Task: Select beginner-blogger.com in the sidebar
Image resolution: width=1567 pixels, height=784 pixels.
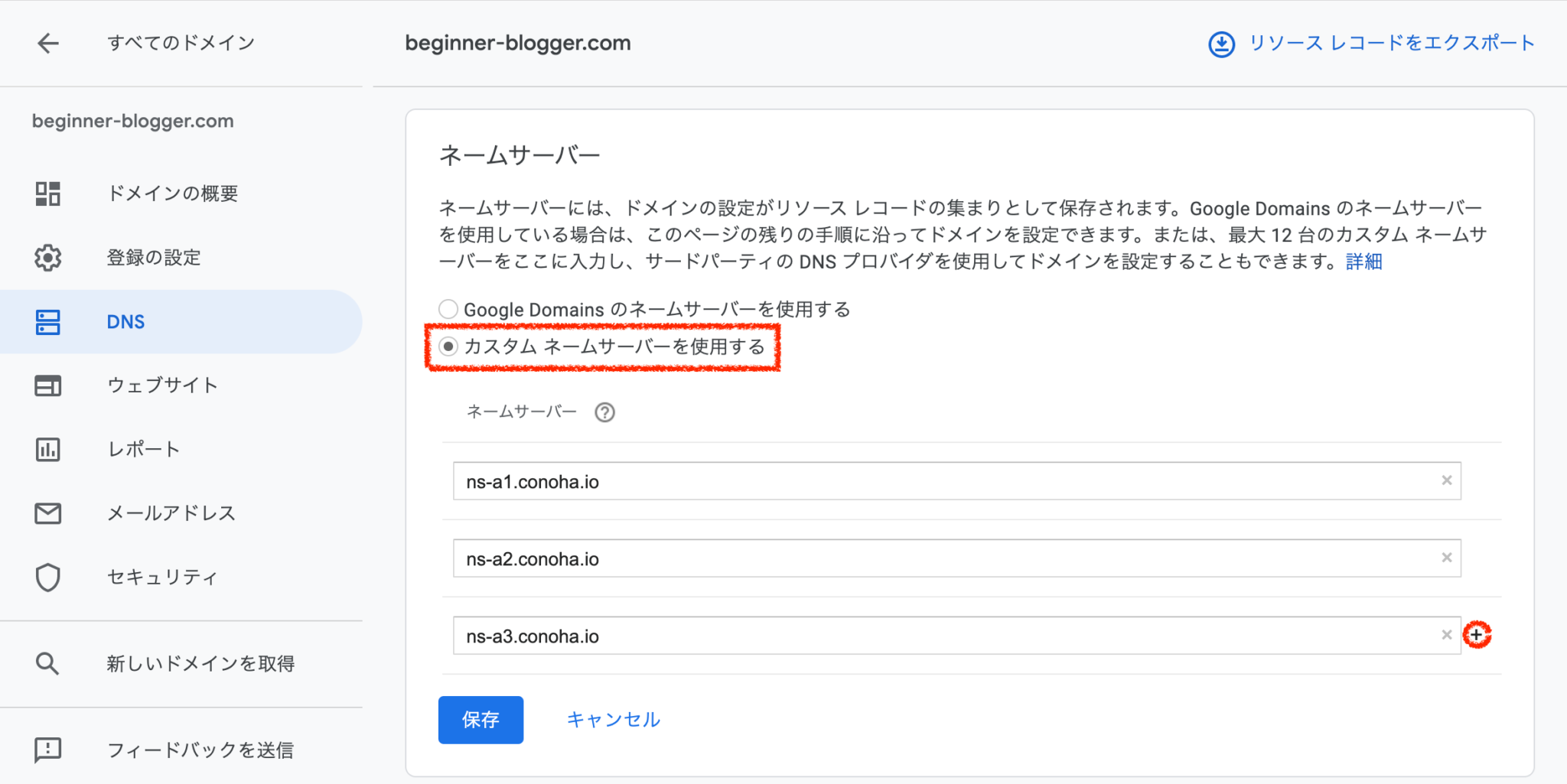Action: 132,120
